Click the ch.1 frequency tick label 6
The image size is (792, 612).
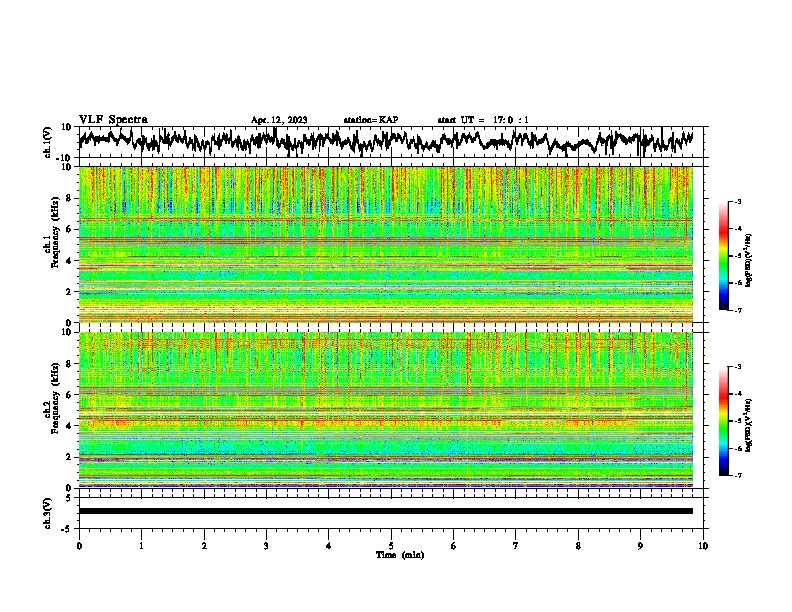70,229
